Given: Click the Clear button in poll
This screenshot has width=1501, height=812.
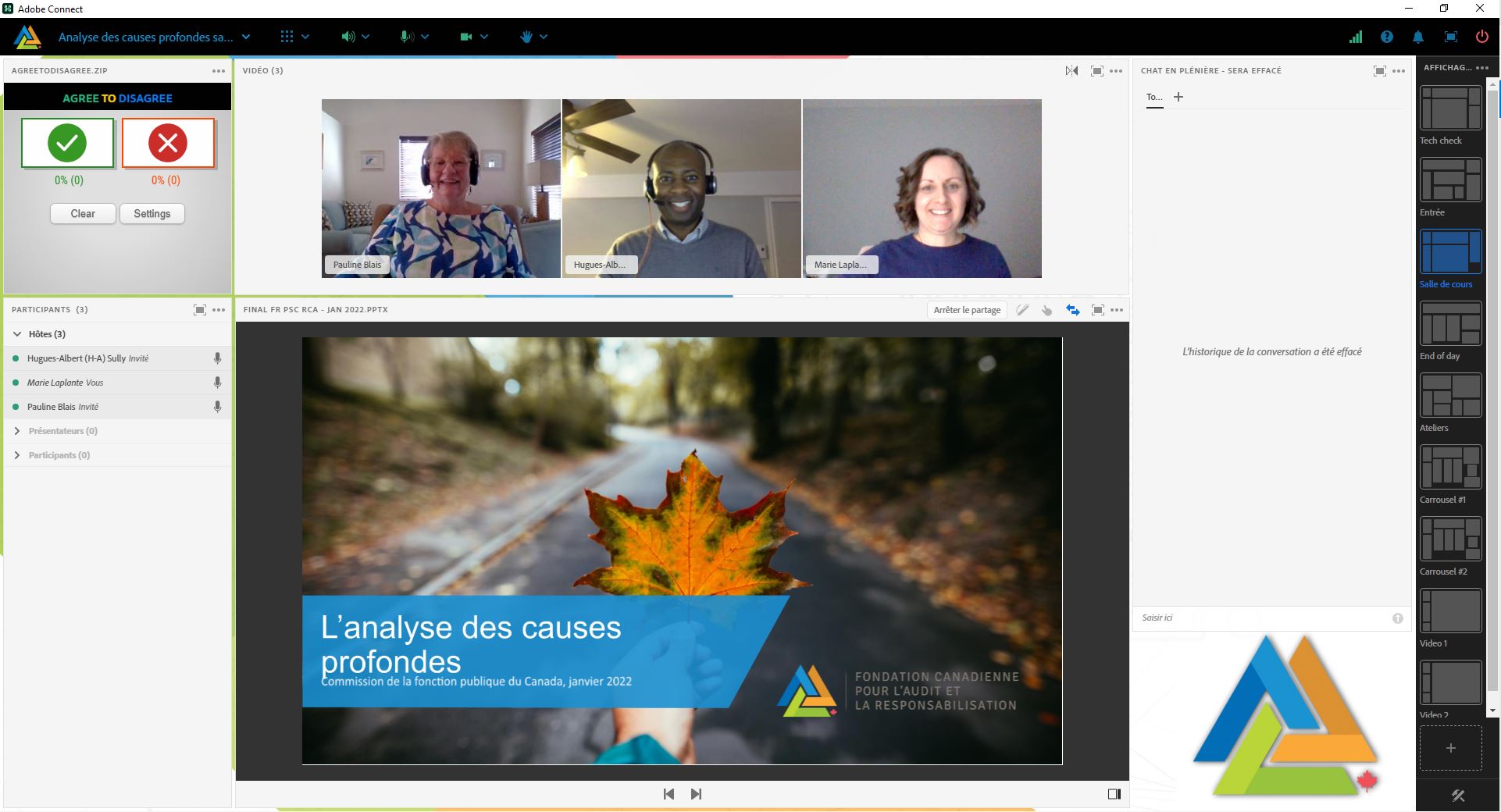Looking at the screenshot, I should click(x=83, y=214).
